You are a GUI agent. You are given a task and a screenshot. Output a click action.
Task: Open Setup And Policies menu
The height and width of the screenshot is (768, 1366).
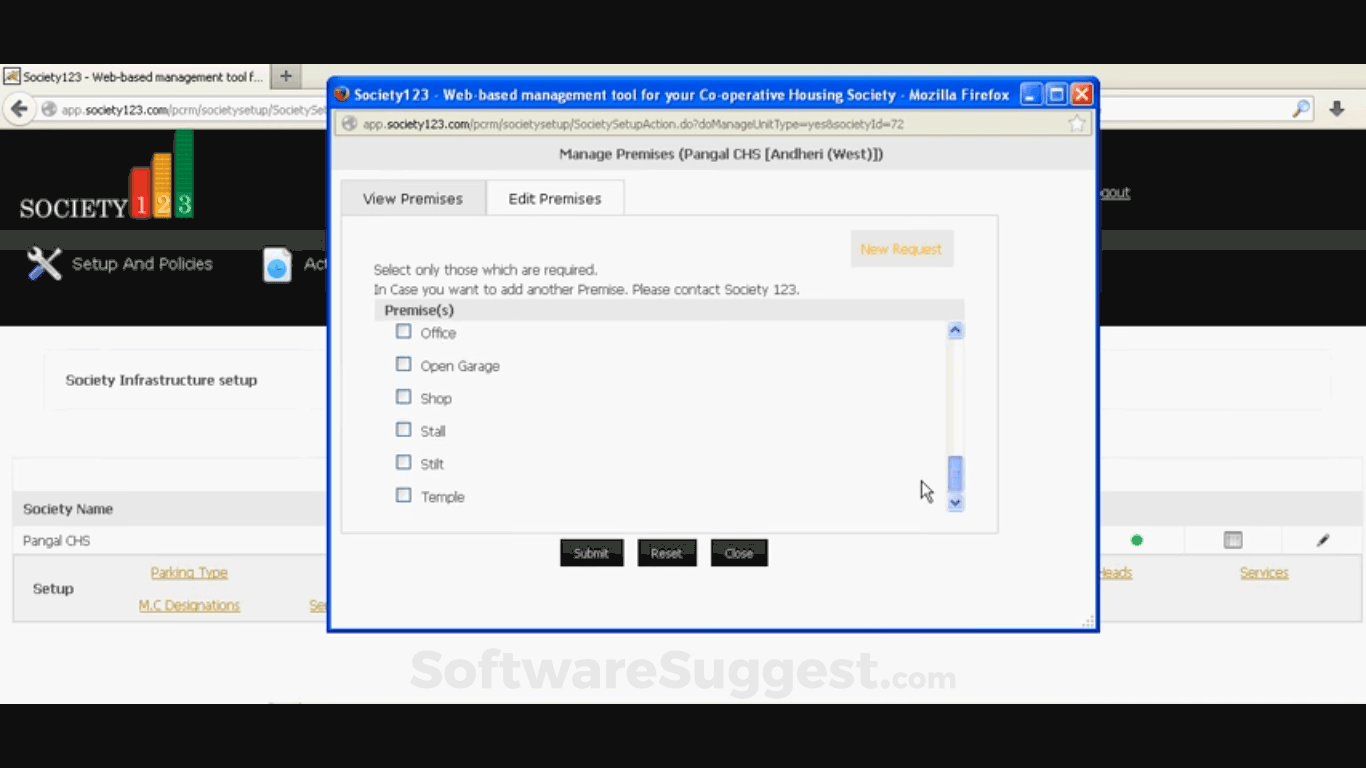(x=142, y=264)
